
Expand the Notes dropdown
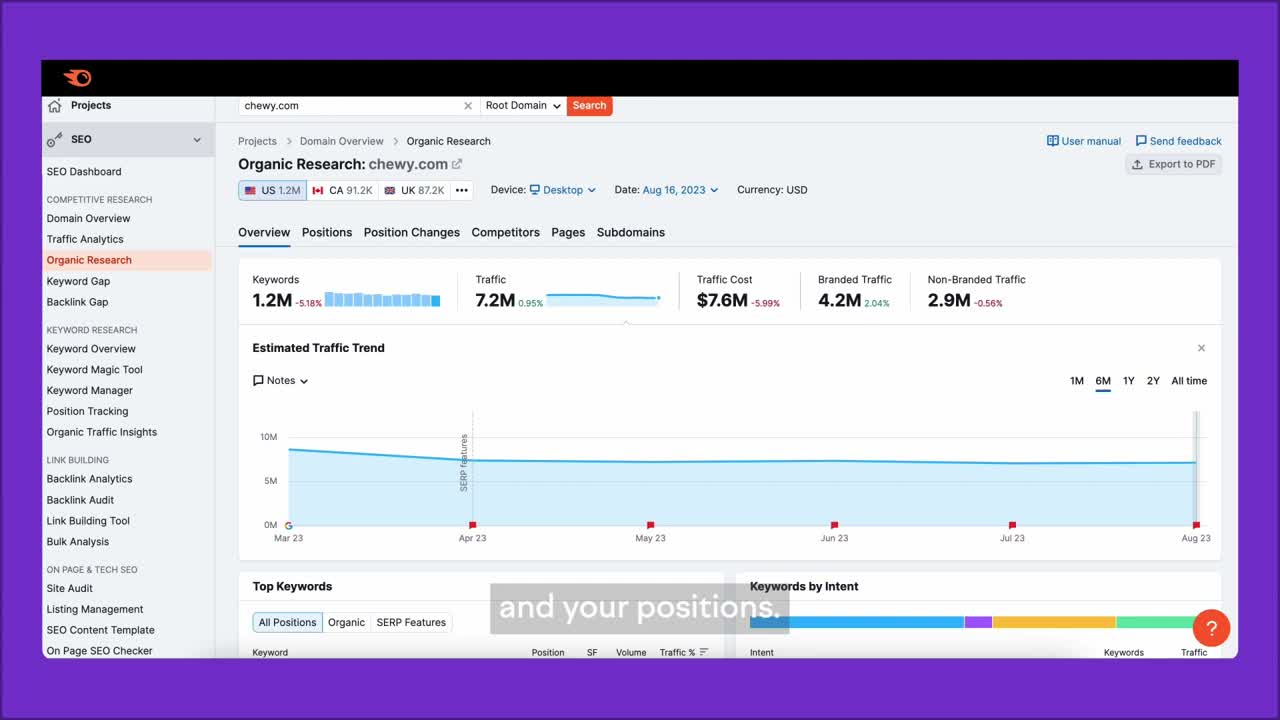pyautogui.click(x=281, y=381)
